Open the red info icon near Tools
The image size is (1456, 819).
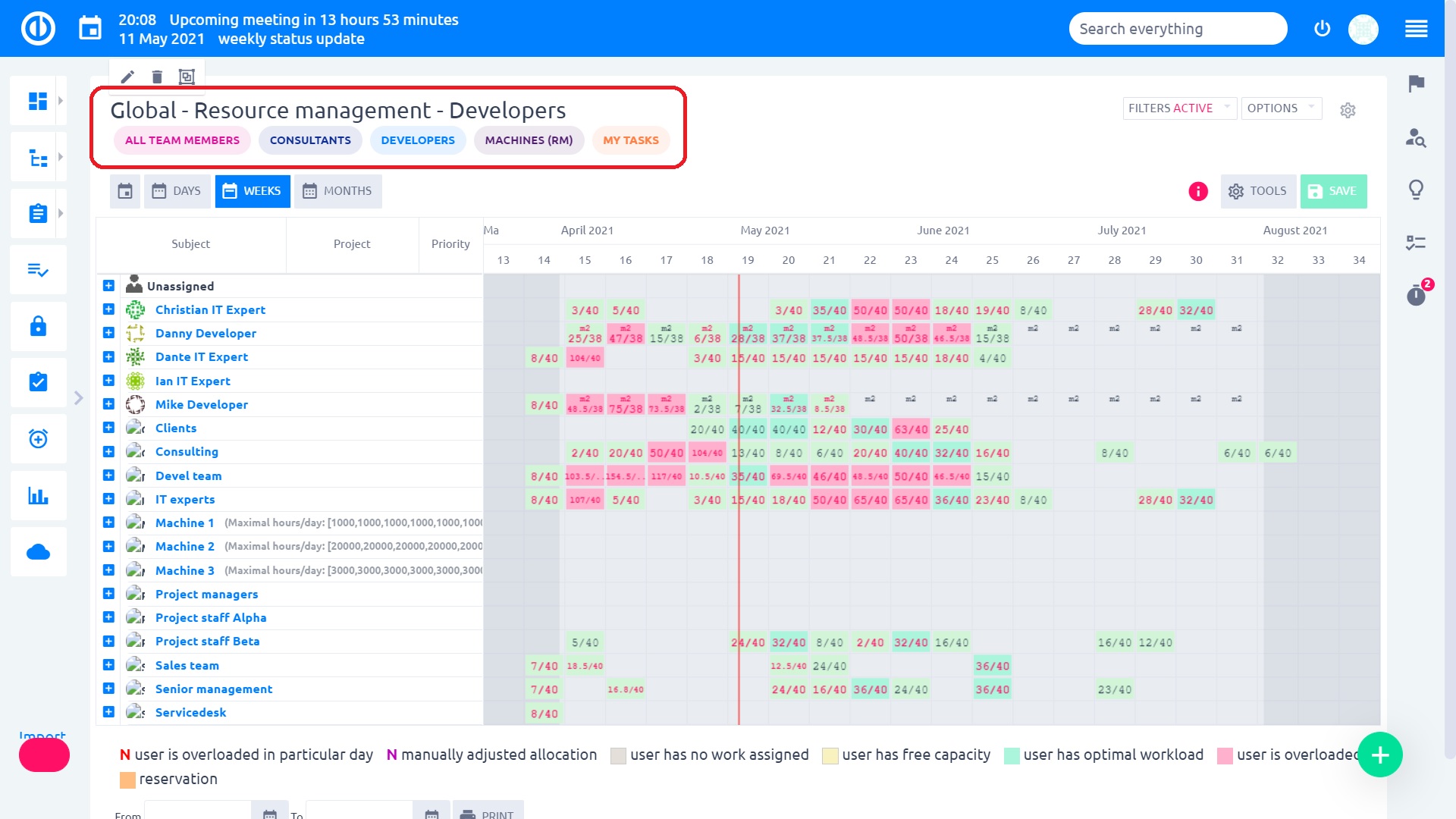1198,191
